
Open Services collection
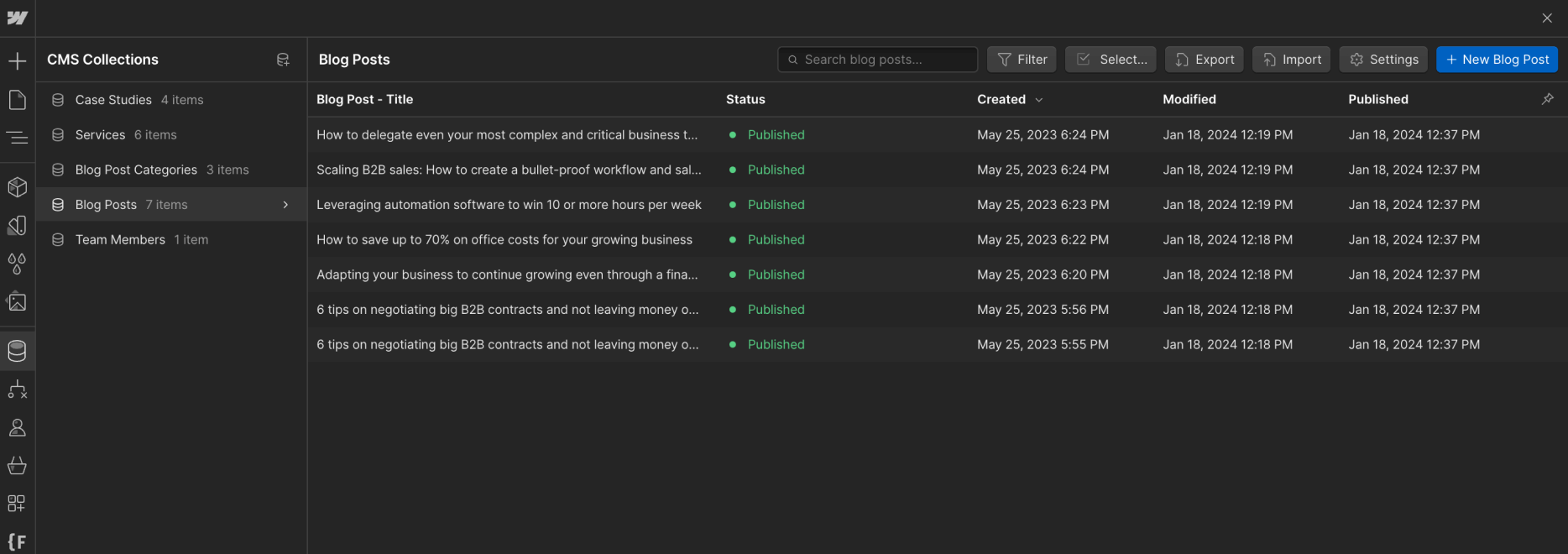[171, 134]
